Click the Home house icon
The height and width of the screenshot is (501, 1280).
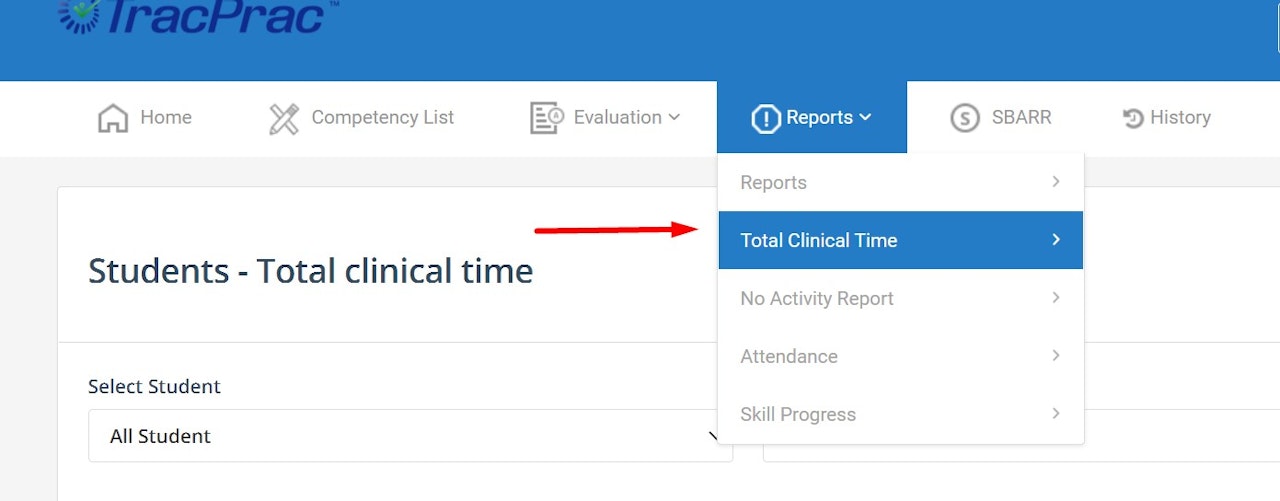(x=113, y=118)
